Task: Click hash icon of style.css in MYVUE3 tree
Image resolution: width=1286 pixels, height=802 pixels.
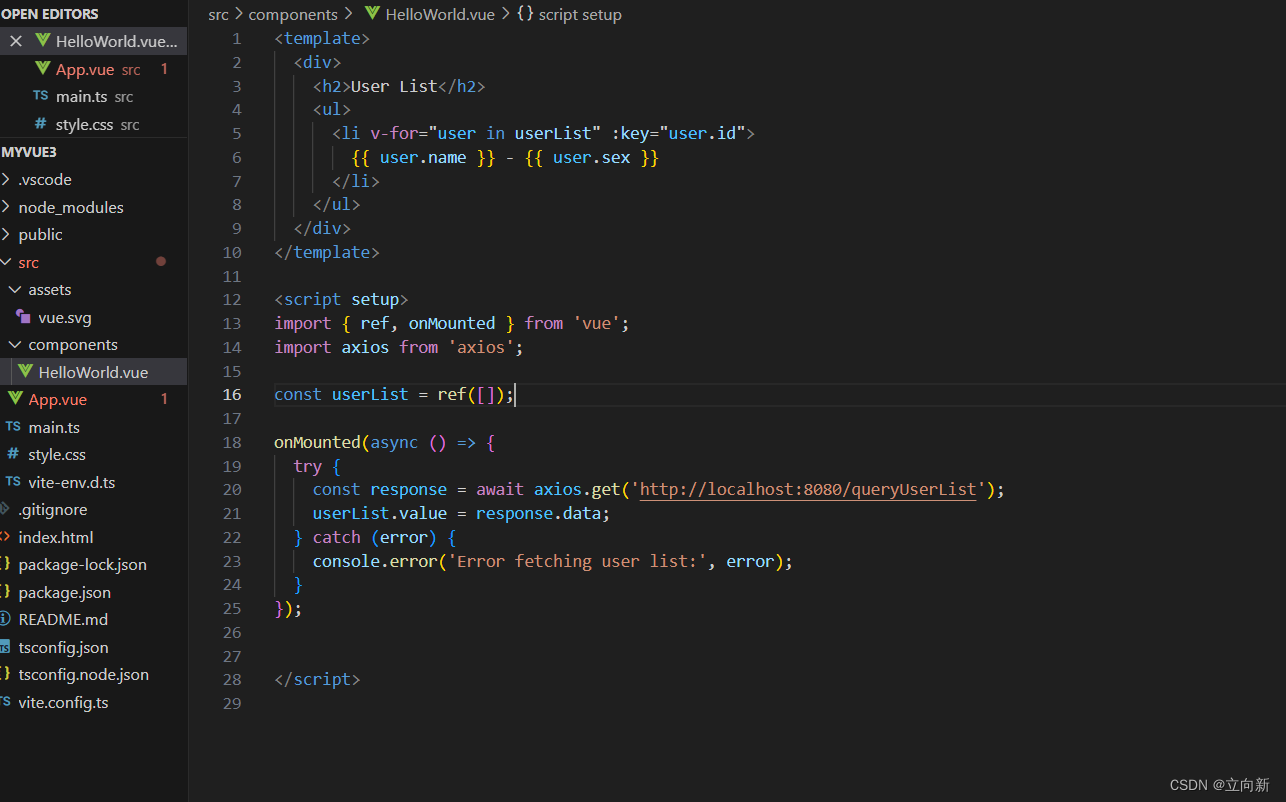Action: (13, 454)
